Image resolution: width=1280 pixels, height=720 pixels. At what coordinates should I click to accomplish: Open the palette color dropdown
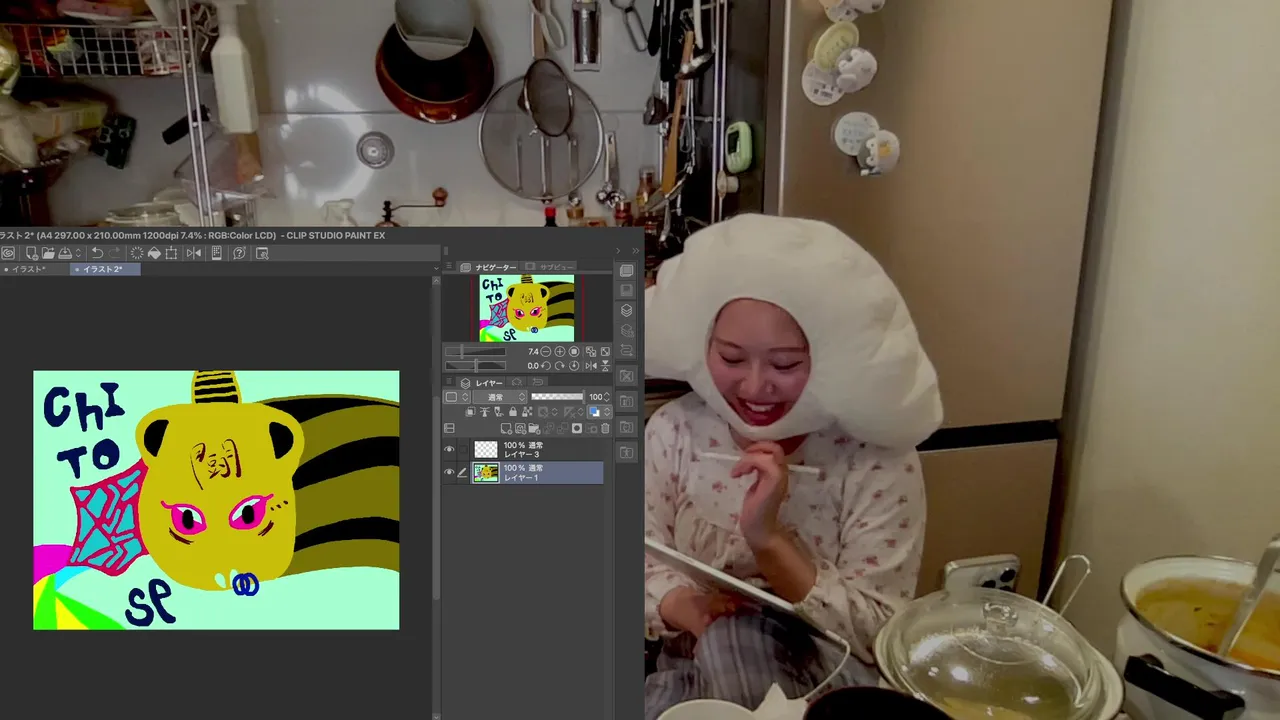(457, 397)
